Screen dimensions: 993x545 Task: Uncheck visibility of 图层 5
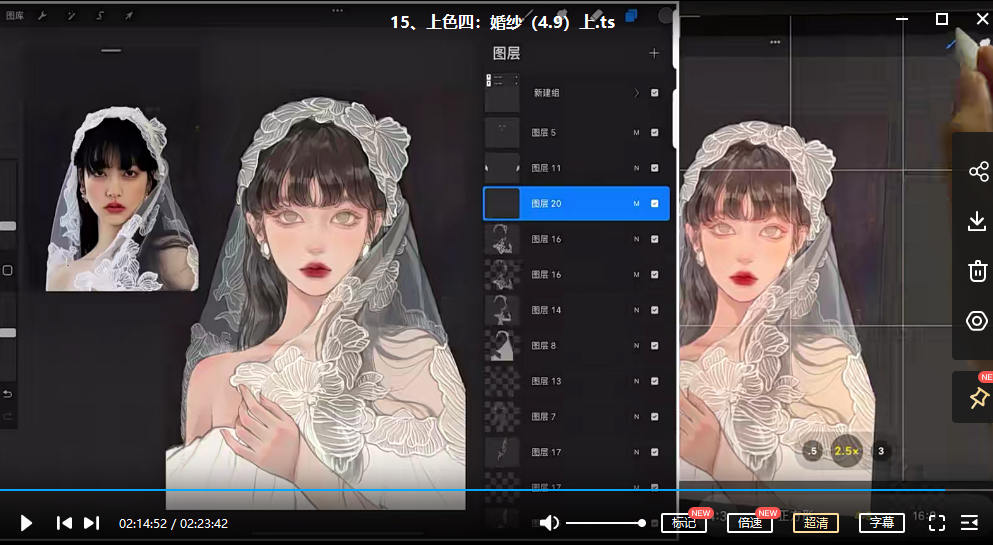tap(655, 132)
